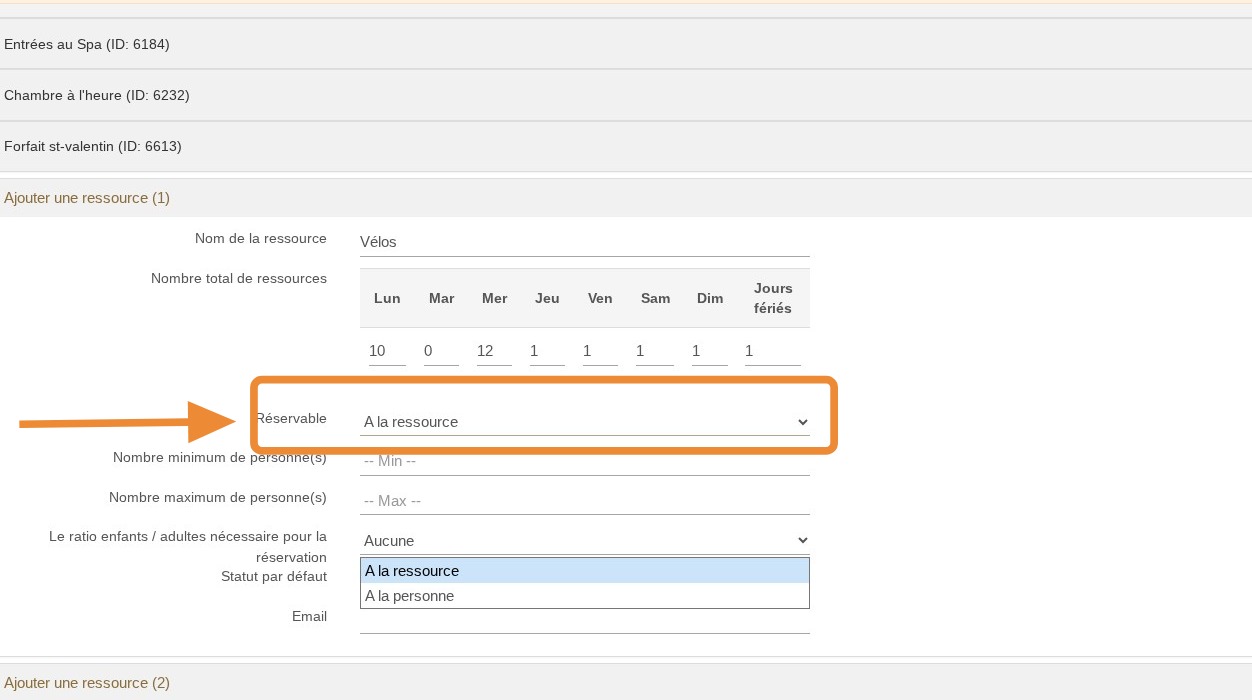Image resolution: width=1252 pixels, height=700 pixels.
Task: Click the Lun resource count field
Action: point(387,351)
